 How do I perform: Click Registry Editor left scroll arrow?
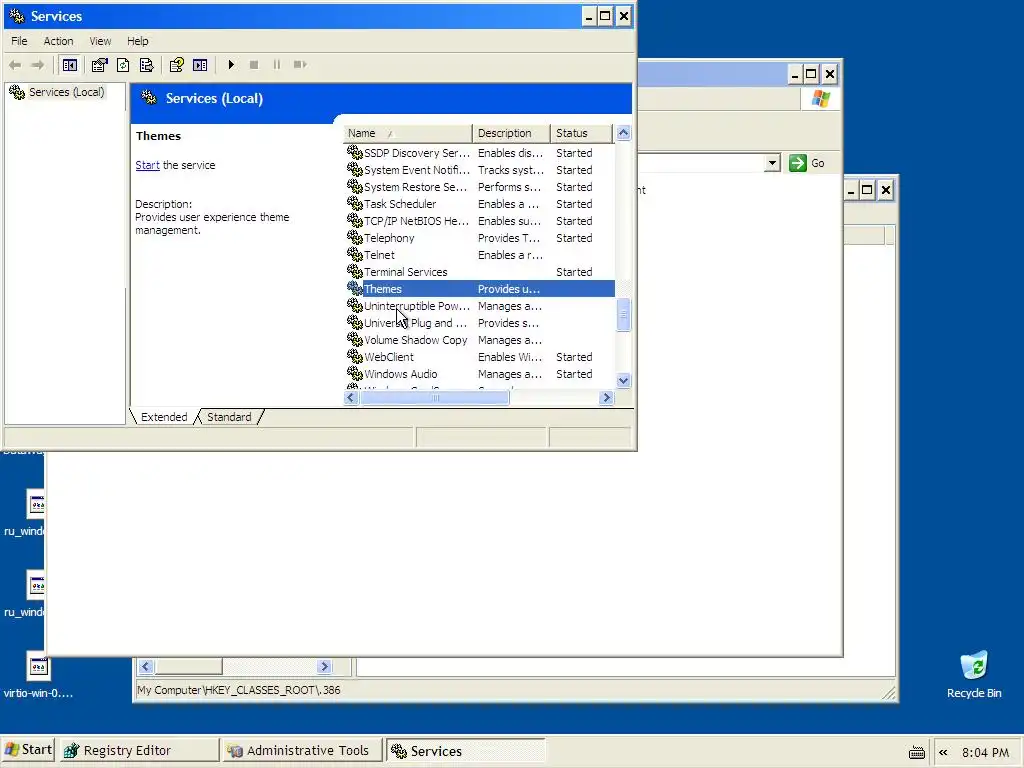click(x=145, y=667)
